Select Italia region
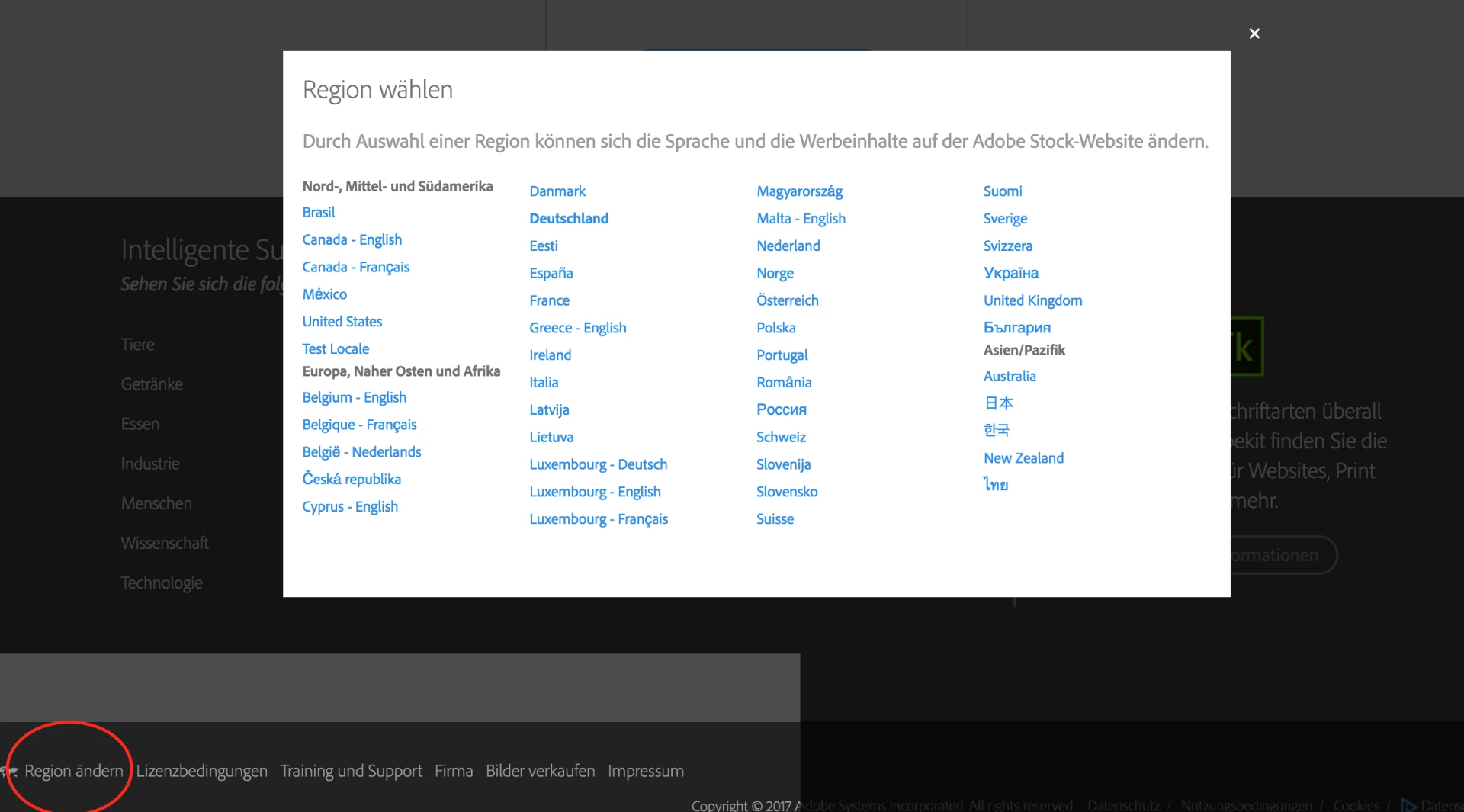Image resolution: width=1464 pixels, height=812 pixels. click(x=544, y=383)
